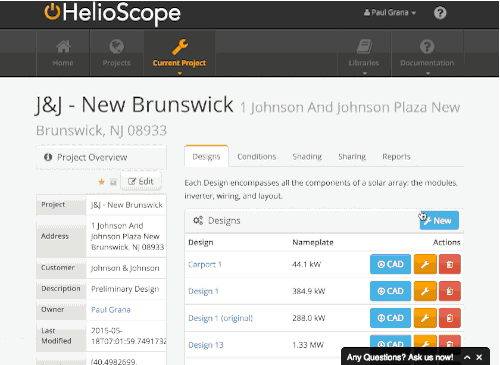This screenshot has width=500, height=365.
Task: Delete Design 1 (original) with trash icon
Action: coord(450,318)
